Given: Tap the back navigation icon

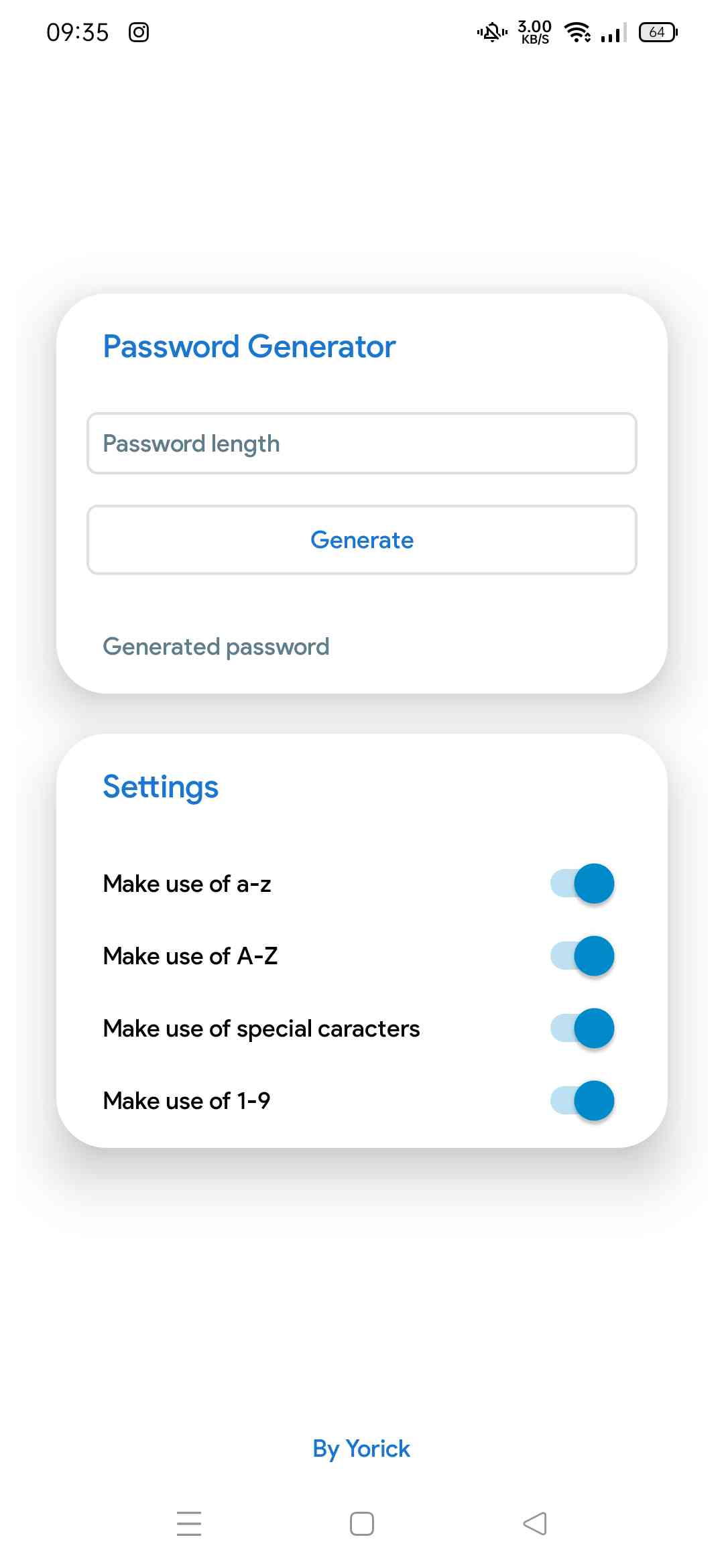Looking at the screenshot, I should 534,1524.
